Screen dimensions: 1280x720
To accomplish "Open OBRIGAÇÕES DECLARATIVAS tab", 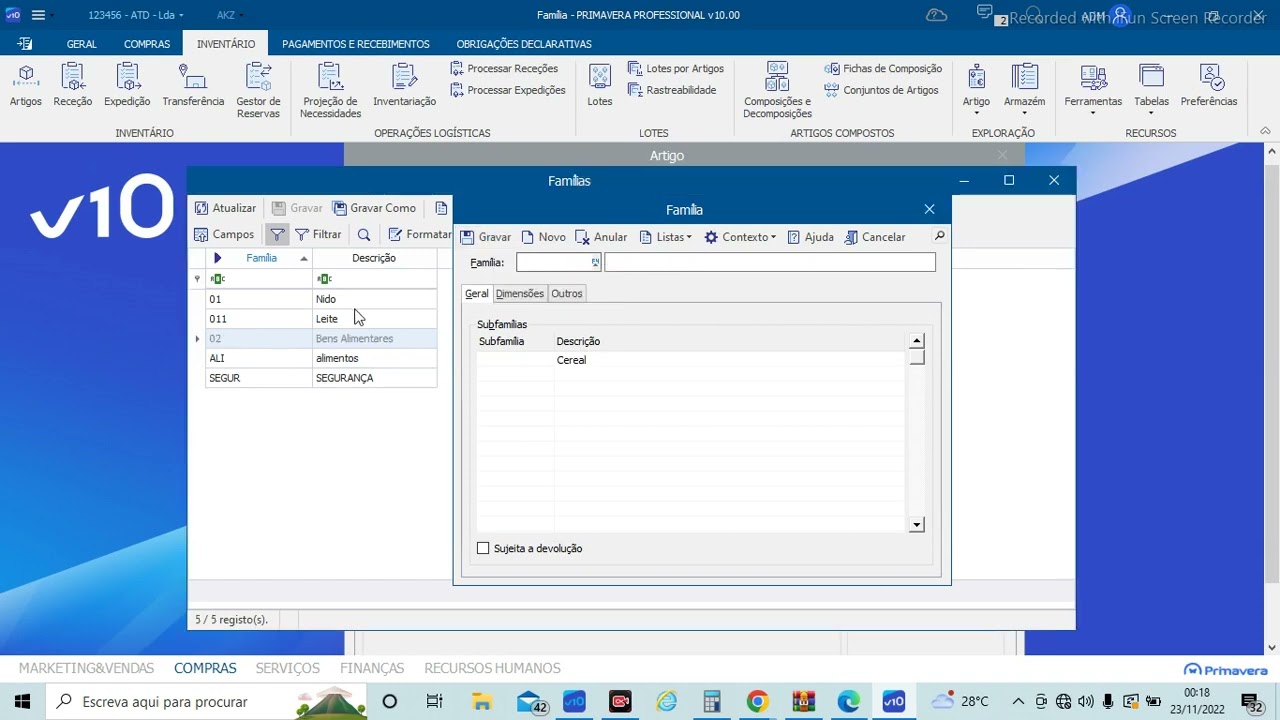I will [524, 44].
